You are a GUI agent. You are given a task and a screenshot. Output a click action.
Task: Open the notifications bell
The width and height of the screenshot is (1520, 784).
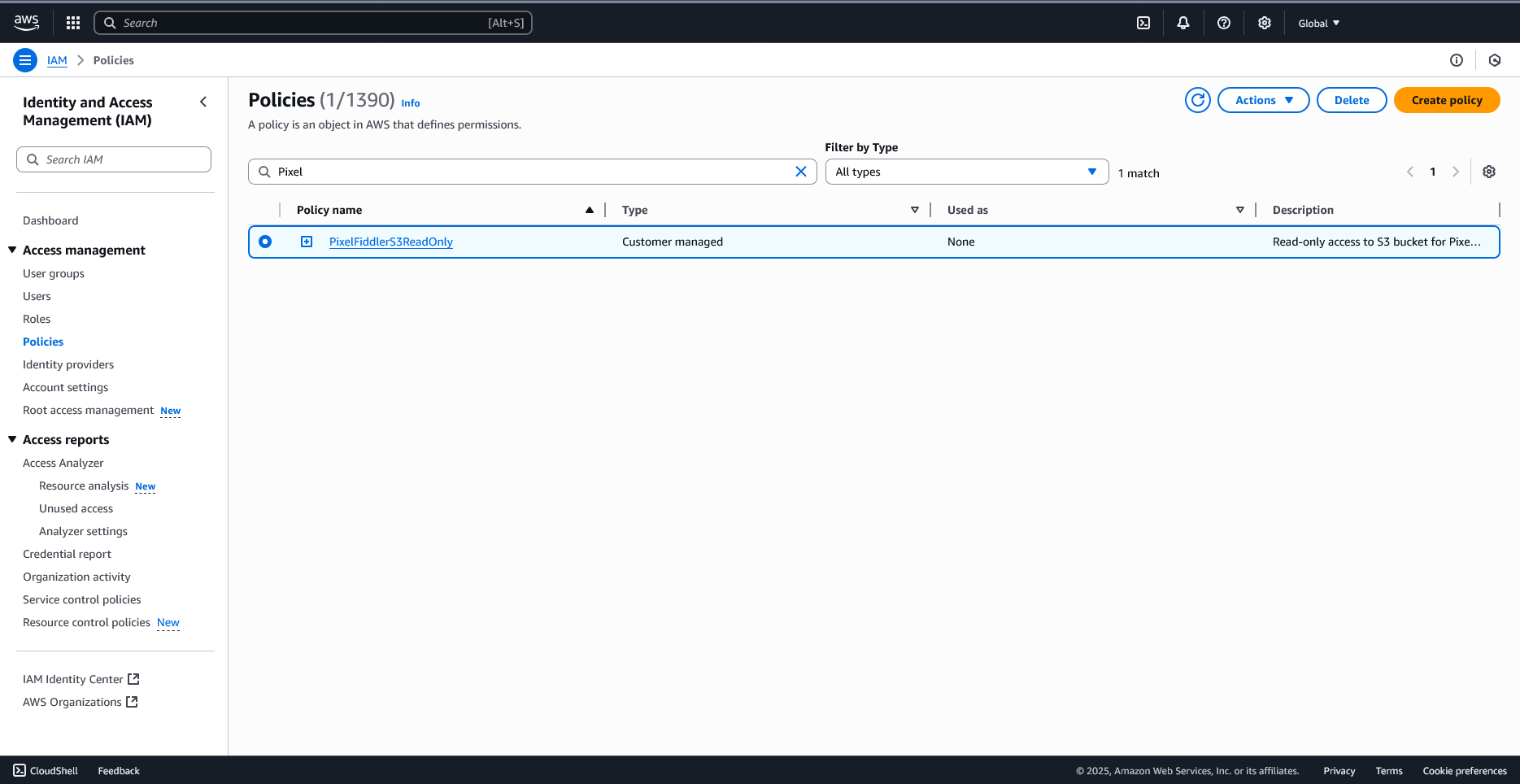pyautogui.click(x=1183, y=23)
